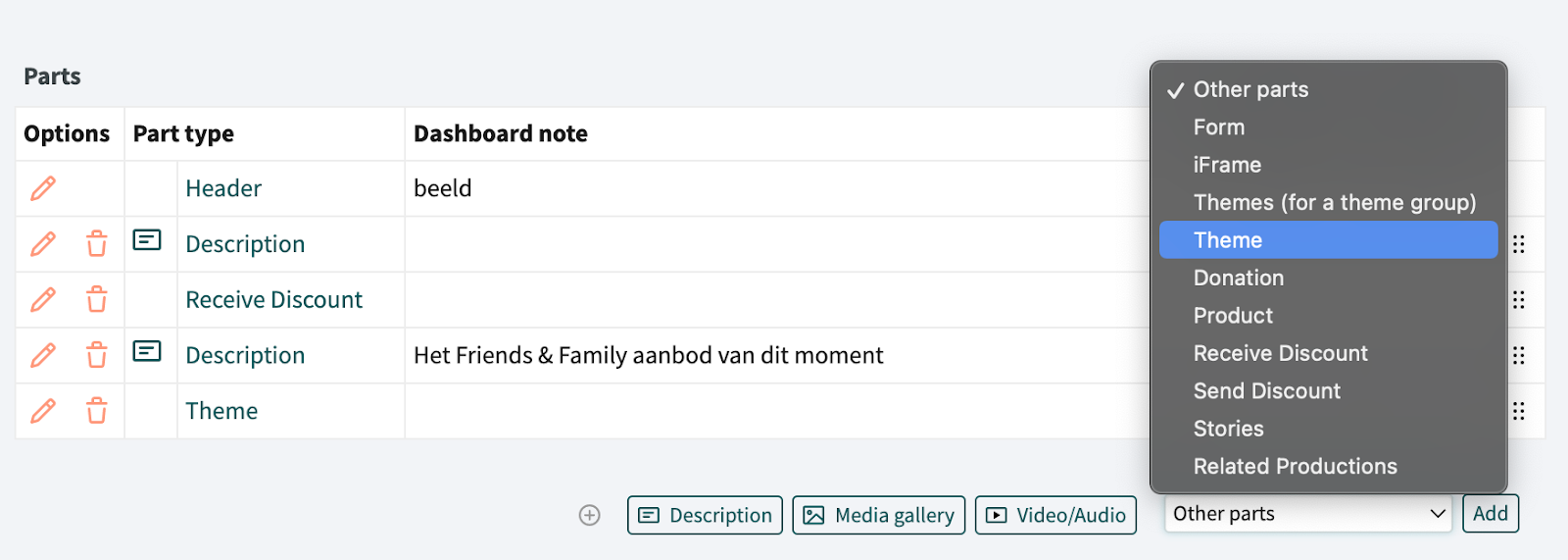The height and width of the screenshot is (560, 1568).
Task: Choose Donation from the dropdown list
Action: [1239, 278]
